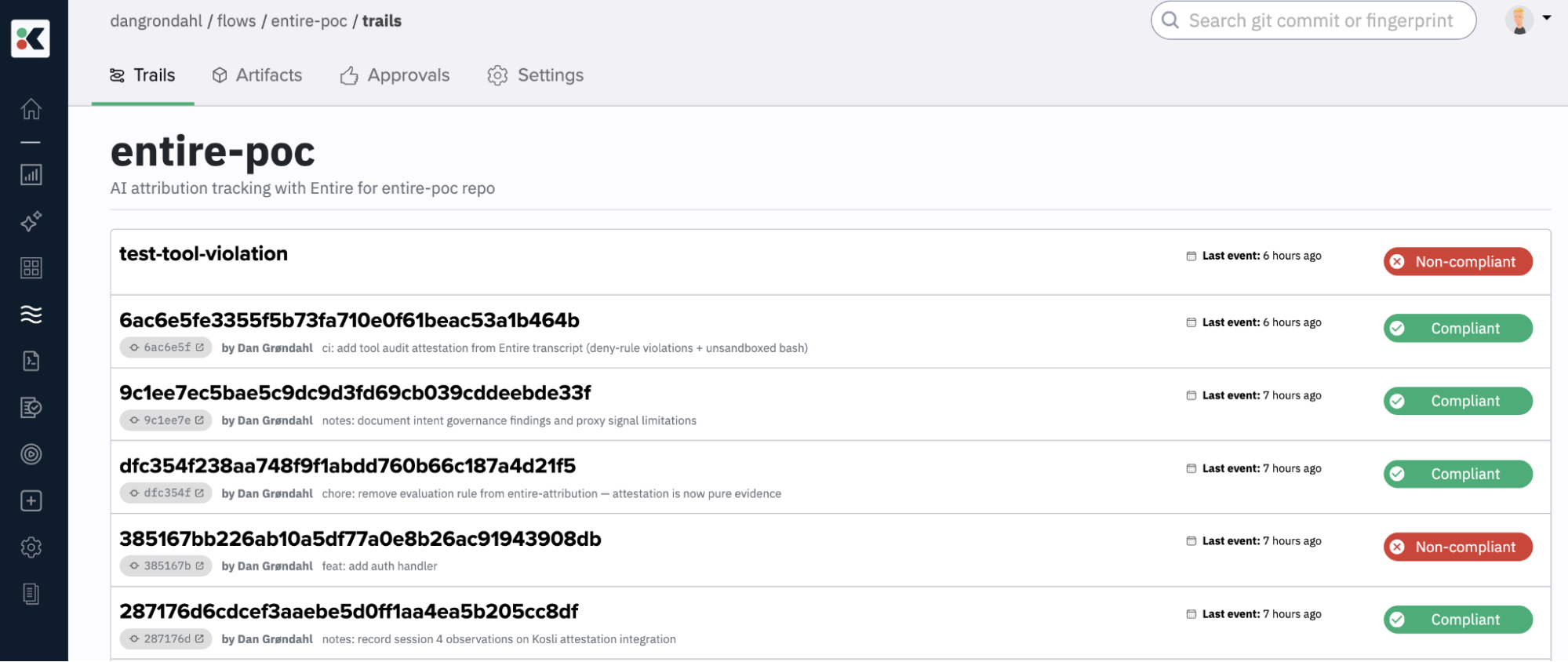Open the gear settings sidebar icon
This screenshot has height=662, width=1568.
31,547
